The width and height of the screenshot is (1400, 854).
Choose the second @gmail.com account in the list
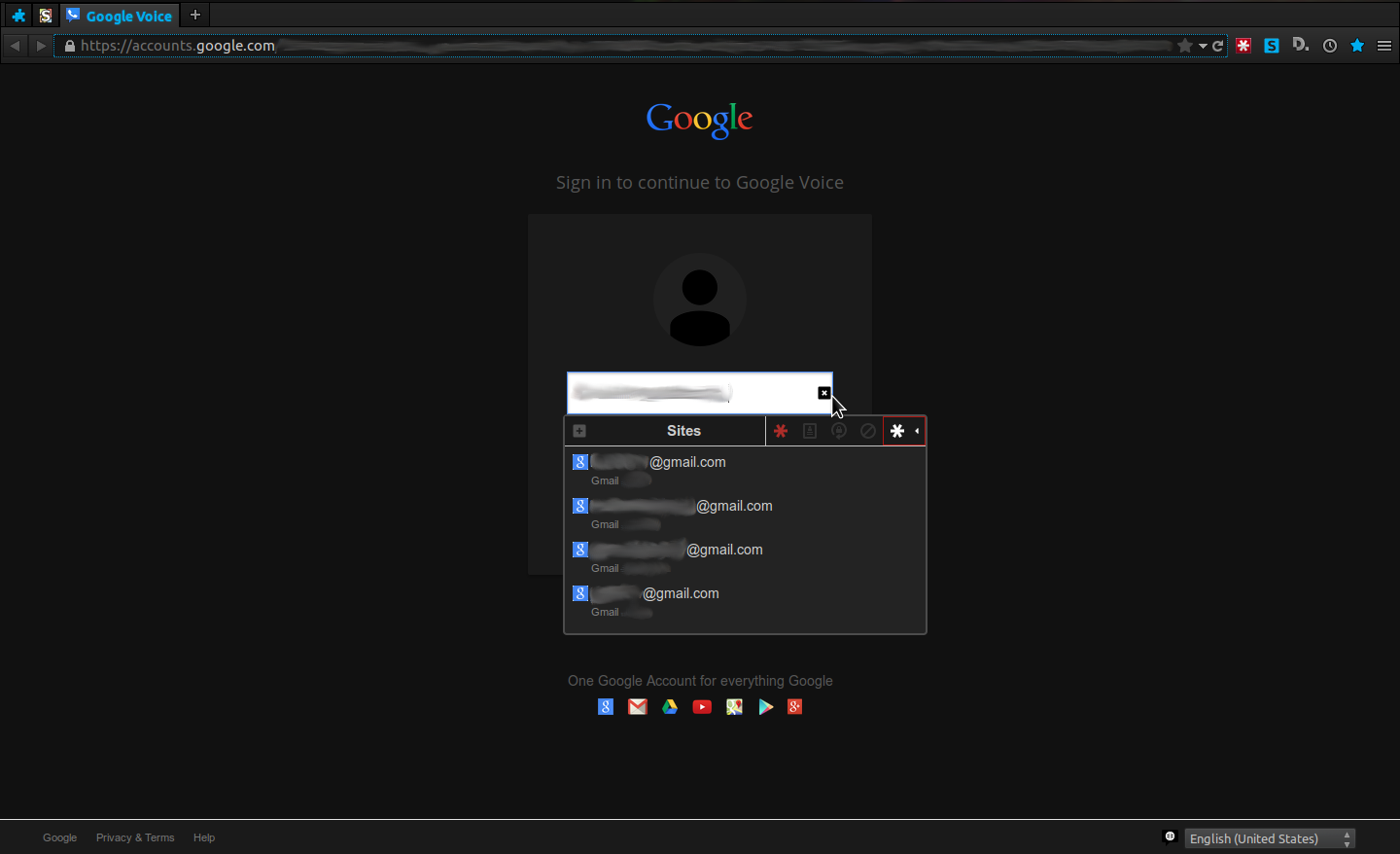tap(745, 514)
